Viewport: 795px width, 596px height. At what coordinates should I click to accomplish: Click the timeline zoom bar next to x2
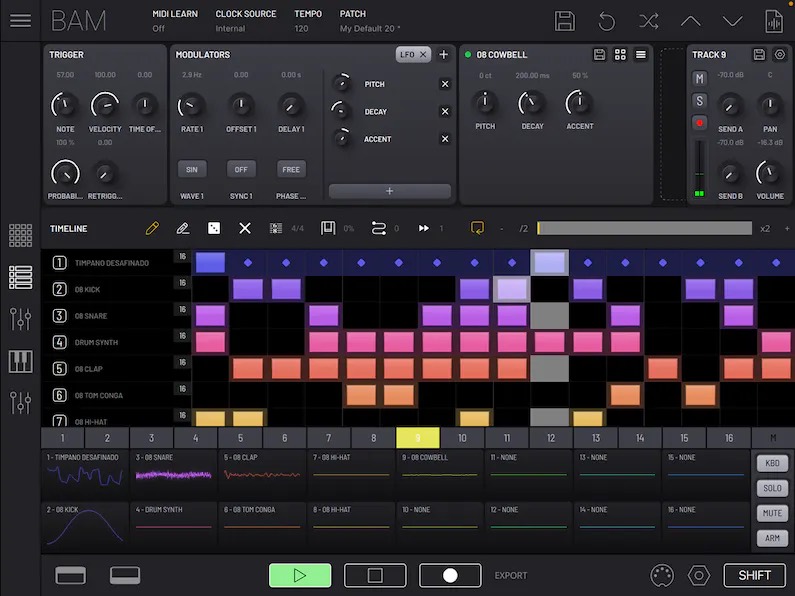coord(644,228)
